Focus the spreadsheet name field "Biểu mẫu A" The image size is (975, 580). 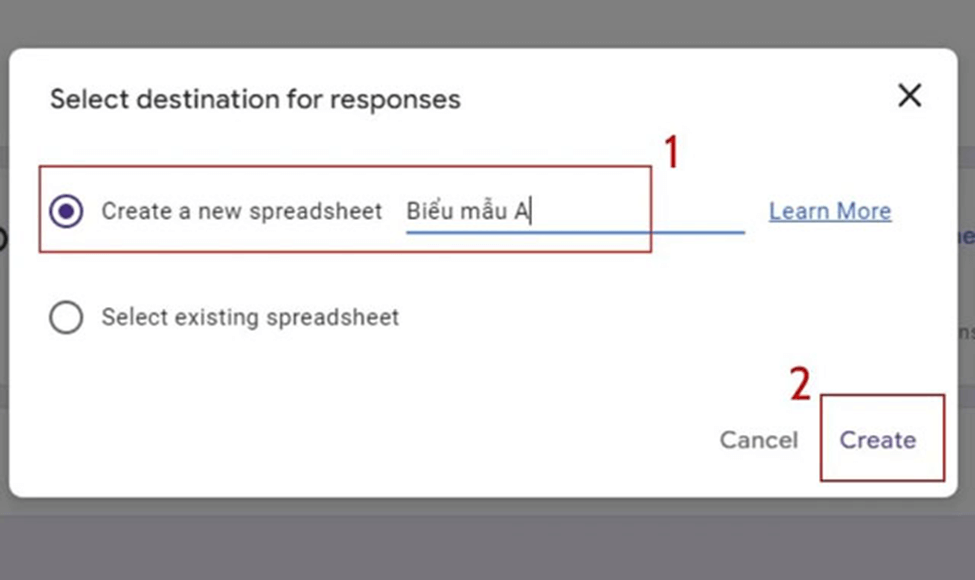(x=574, y=212)
